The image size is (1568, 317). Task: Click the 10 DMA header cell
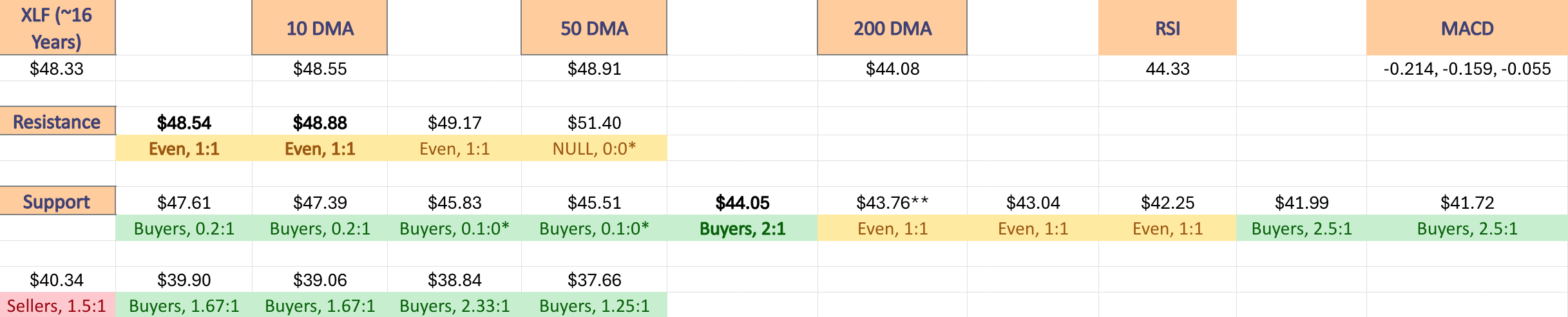[x=320, y=28]
